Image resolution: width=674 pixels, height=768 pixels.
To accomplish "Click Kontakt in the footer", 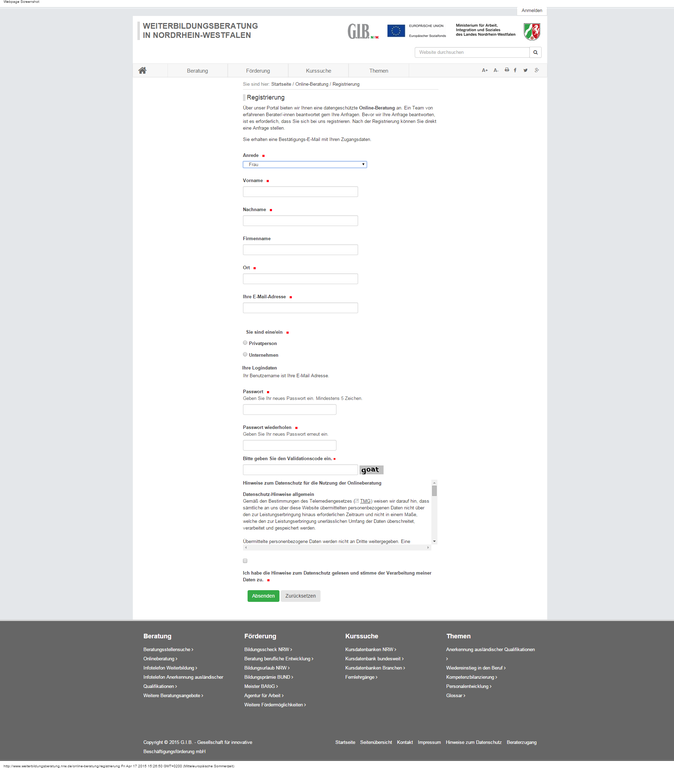I will [x=405, y=743].
